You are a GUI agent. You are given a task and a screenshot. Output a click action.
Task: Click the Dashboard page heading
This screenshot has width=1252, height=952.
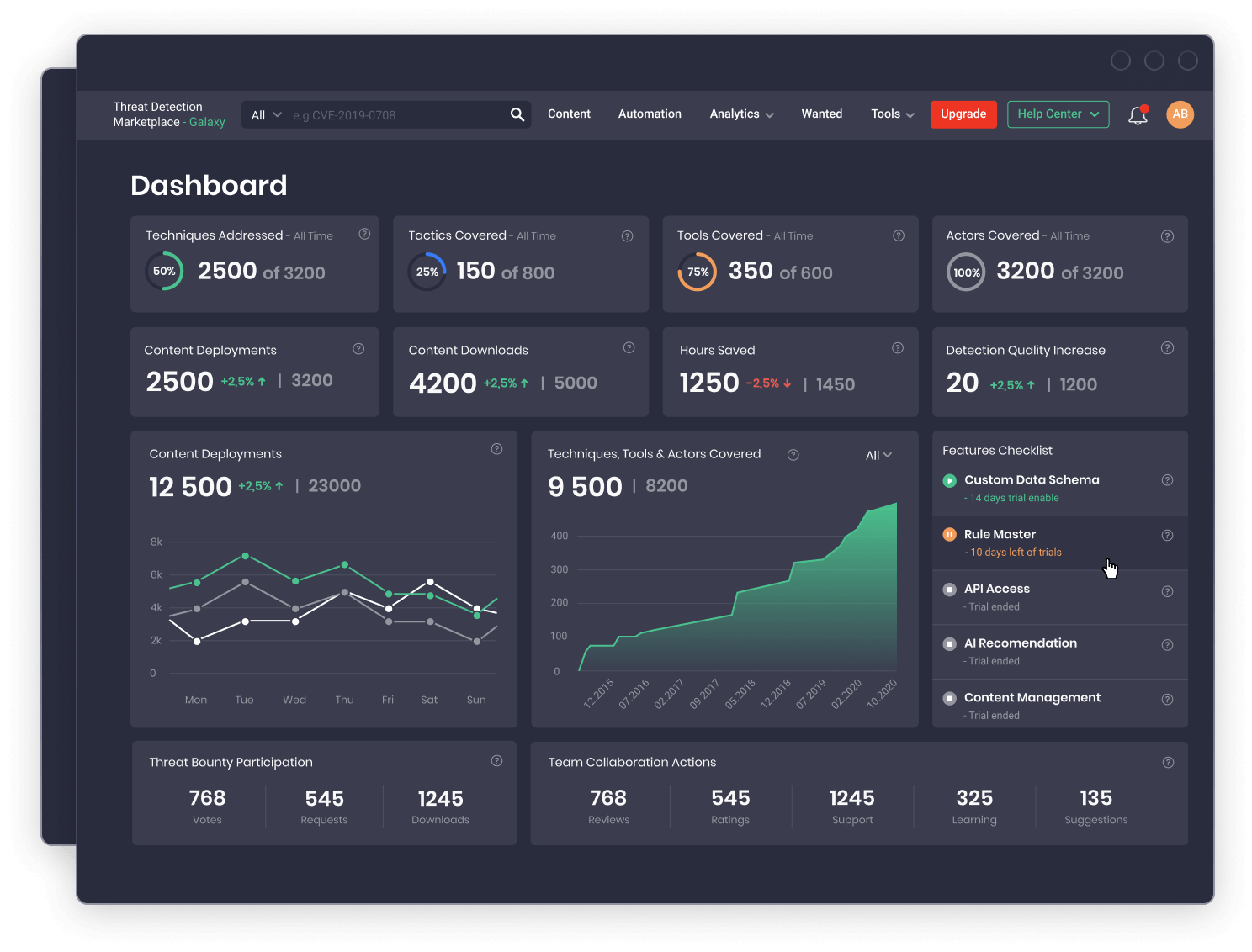coord(209,185)
